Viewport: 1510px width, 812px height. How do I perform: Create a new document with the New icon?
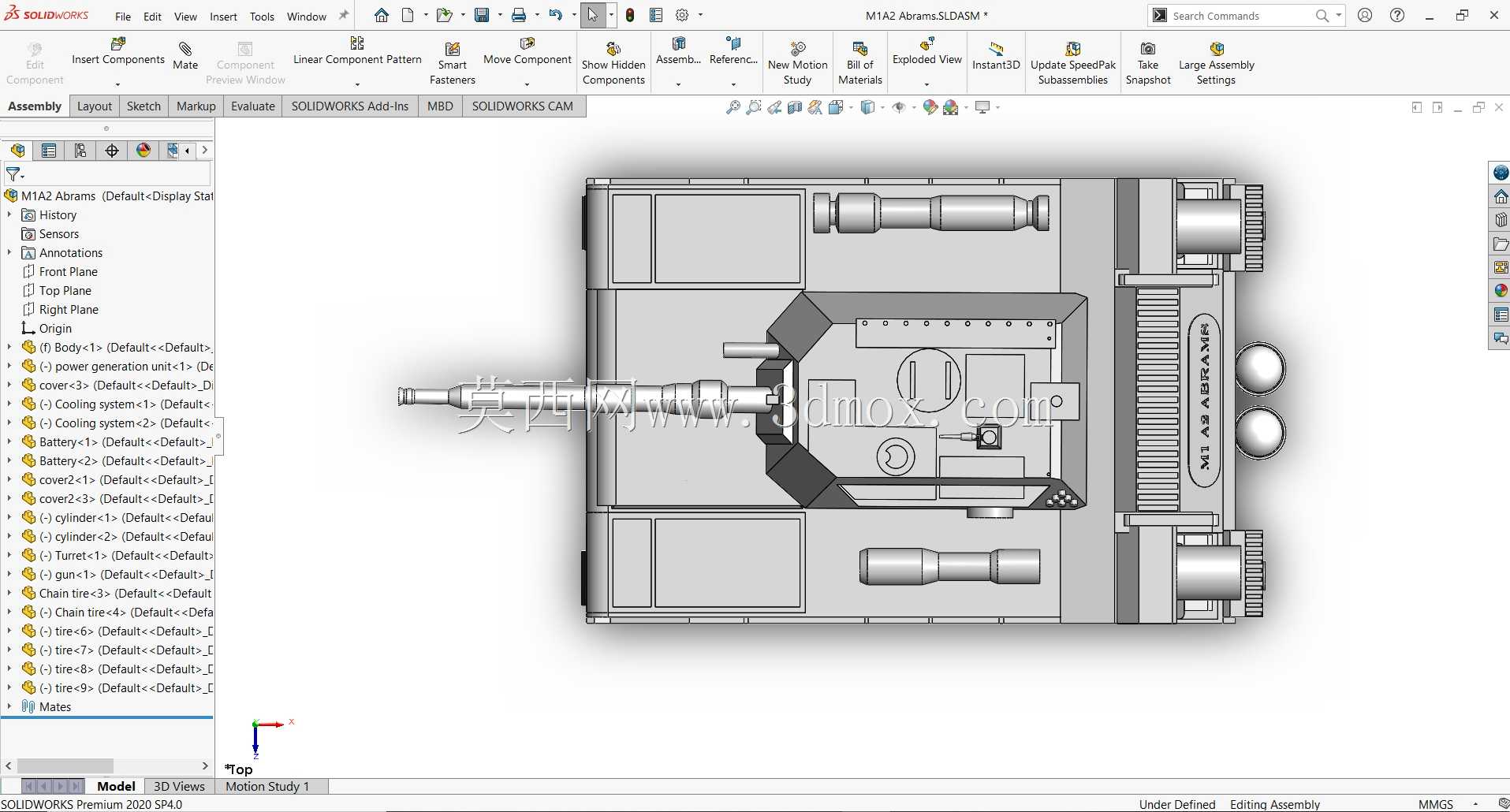(x=408, y=15)
